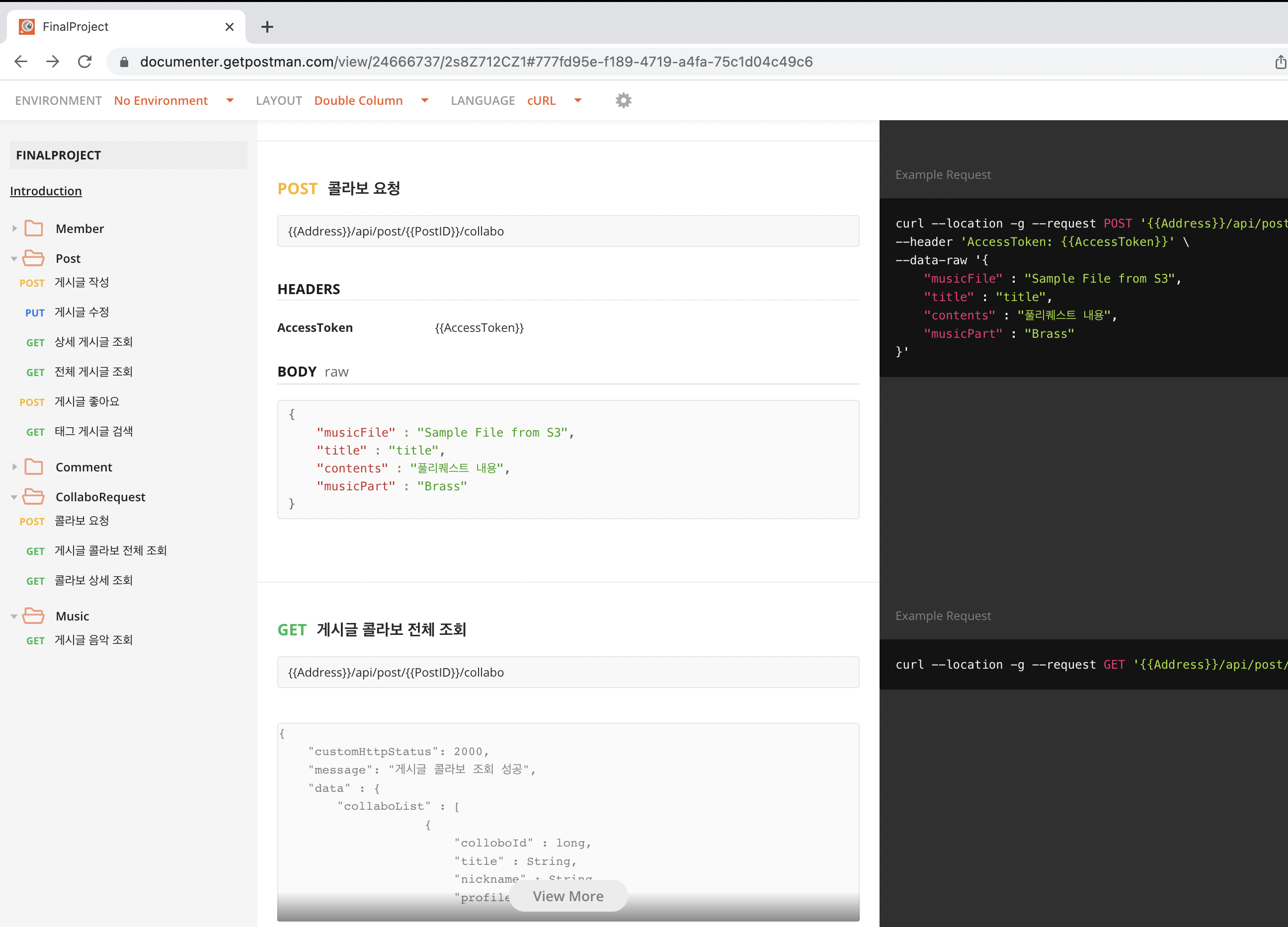Viewport: 1288px width, 927px height.
Task: Collapse the CollaboRequest folder
Action: 14,497
